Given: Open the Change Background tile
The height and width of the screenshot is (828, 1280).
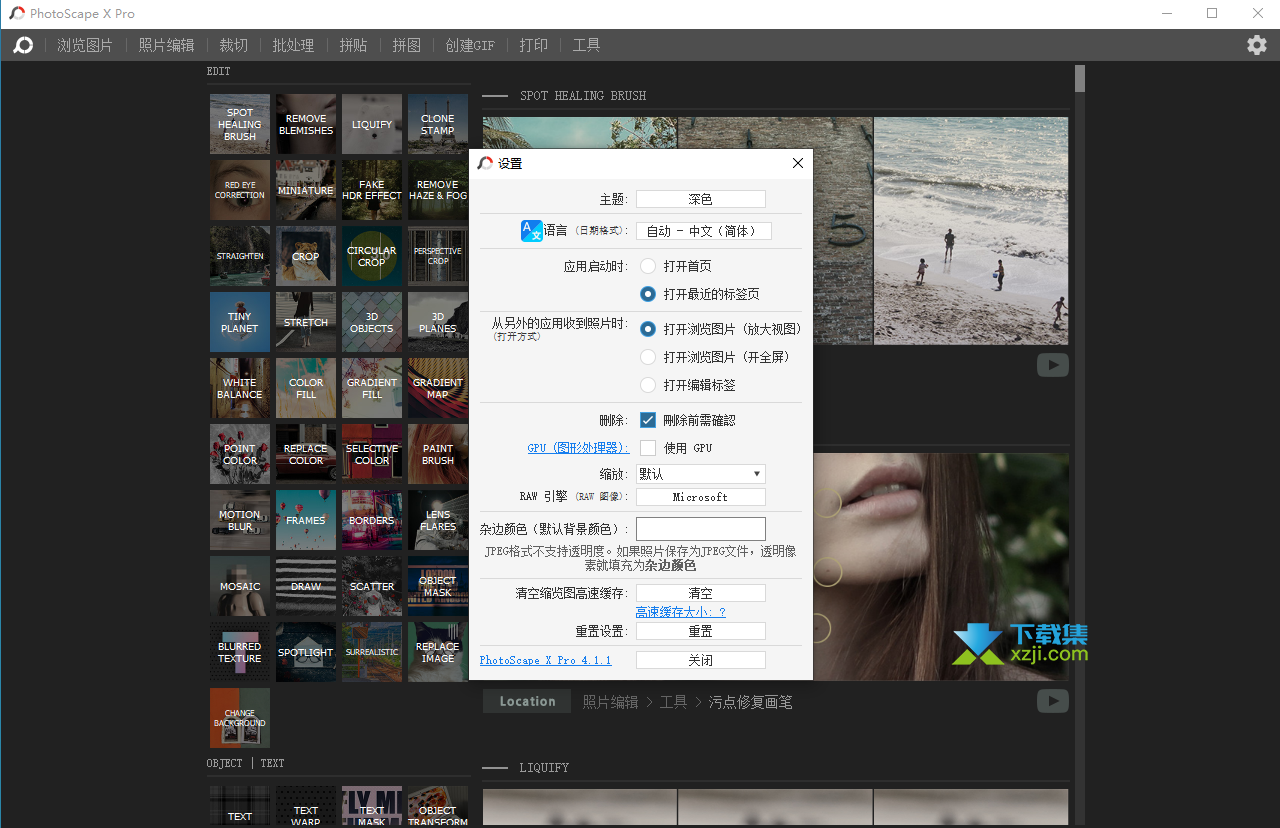Looking at the screenshot, I should [240, 718].
